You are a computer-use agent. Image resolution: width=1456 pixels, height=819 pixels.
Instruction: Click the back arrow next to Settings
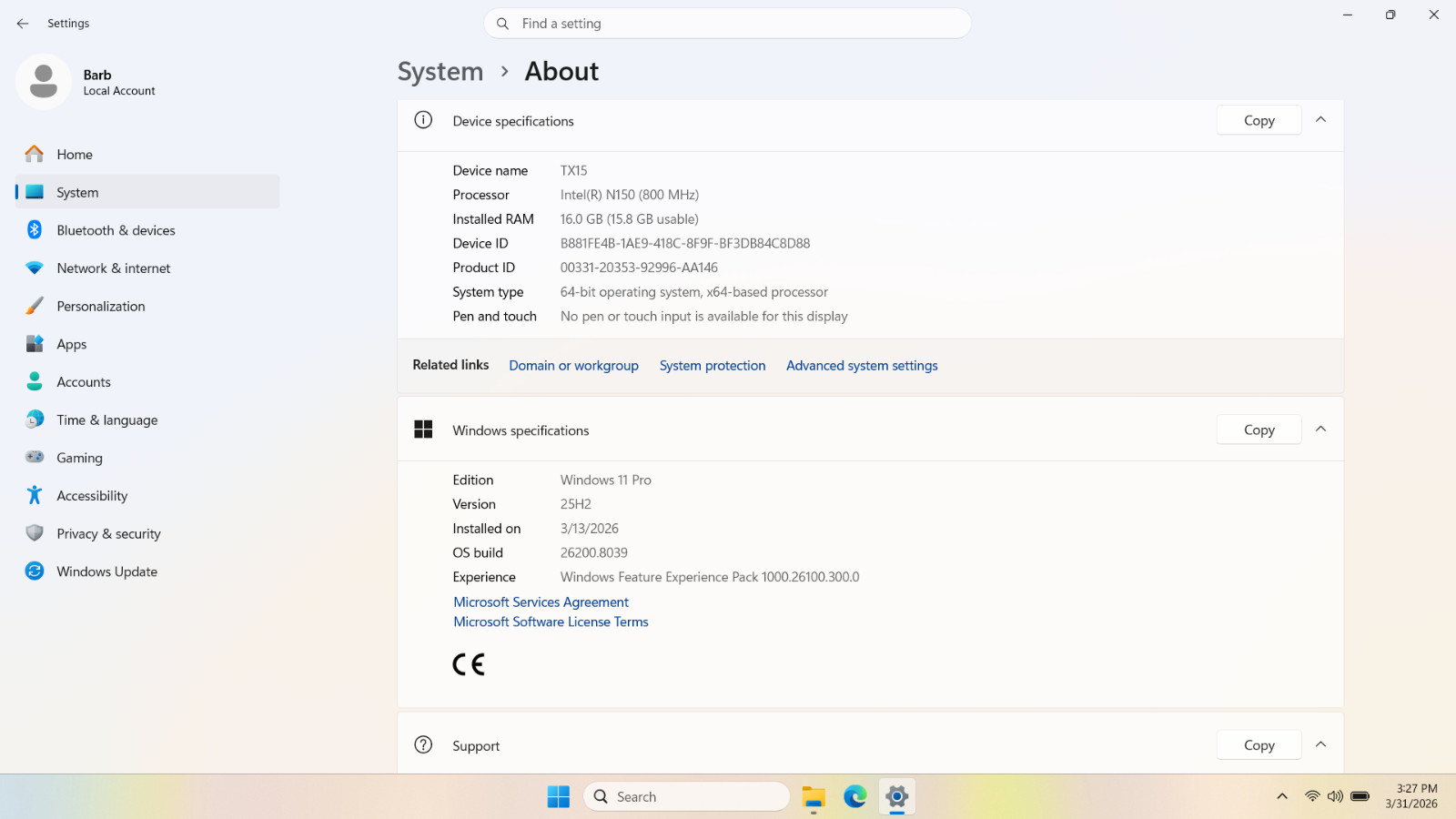(23, 24)
